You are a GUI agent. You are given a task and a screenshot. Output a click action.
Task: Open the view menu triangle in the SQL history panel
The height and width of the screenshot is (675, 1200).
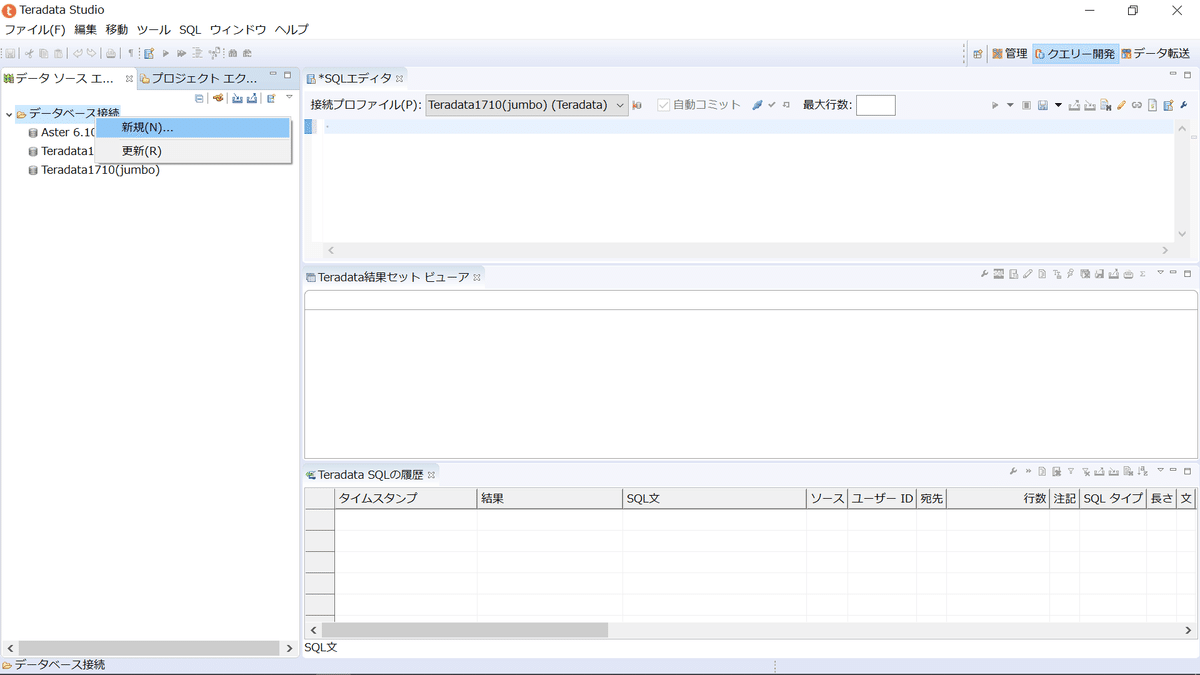tap(1160, 470)
